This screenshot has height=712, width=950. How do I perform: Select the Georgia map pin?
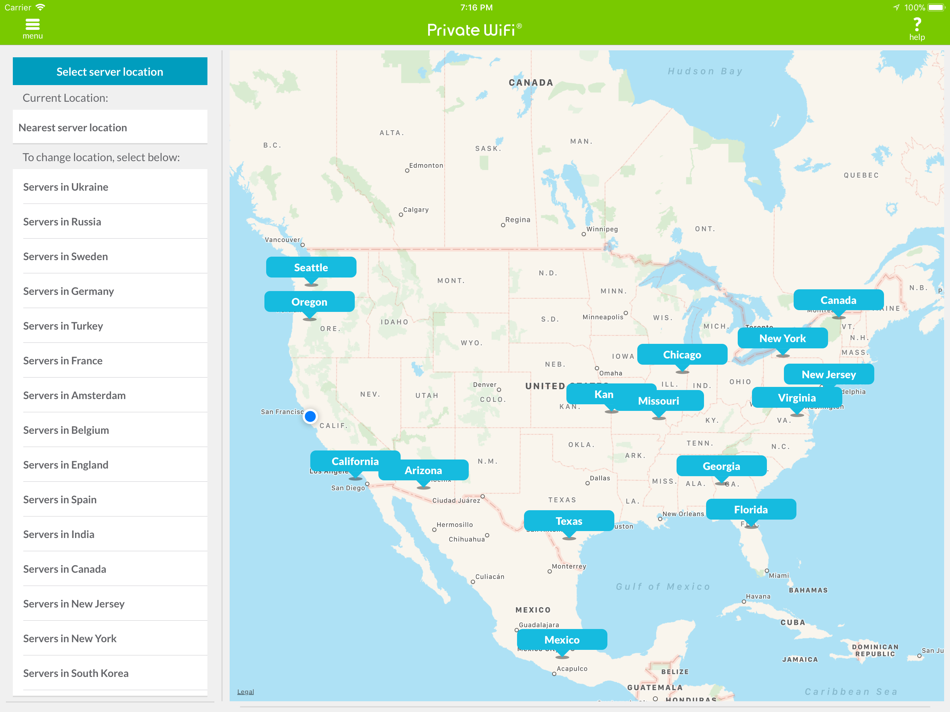[721, 466]
